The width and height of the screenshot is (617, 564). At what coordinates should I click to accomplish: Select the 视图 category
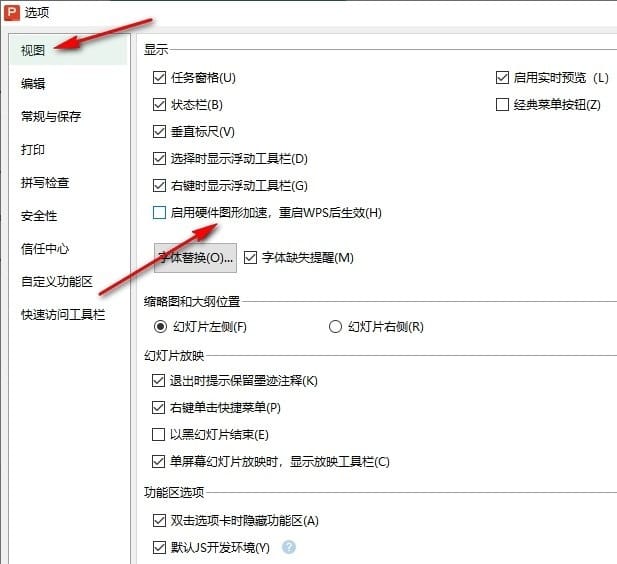click(68, 50)
